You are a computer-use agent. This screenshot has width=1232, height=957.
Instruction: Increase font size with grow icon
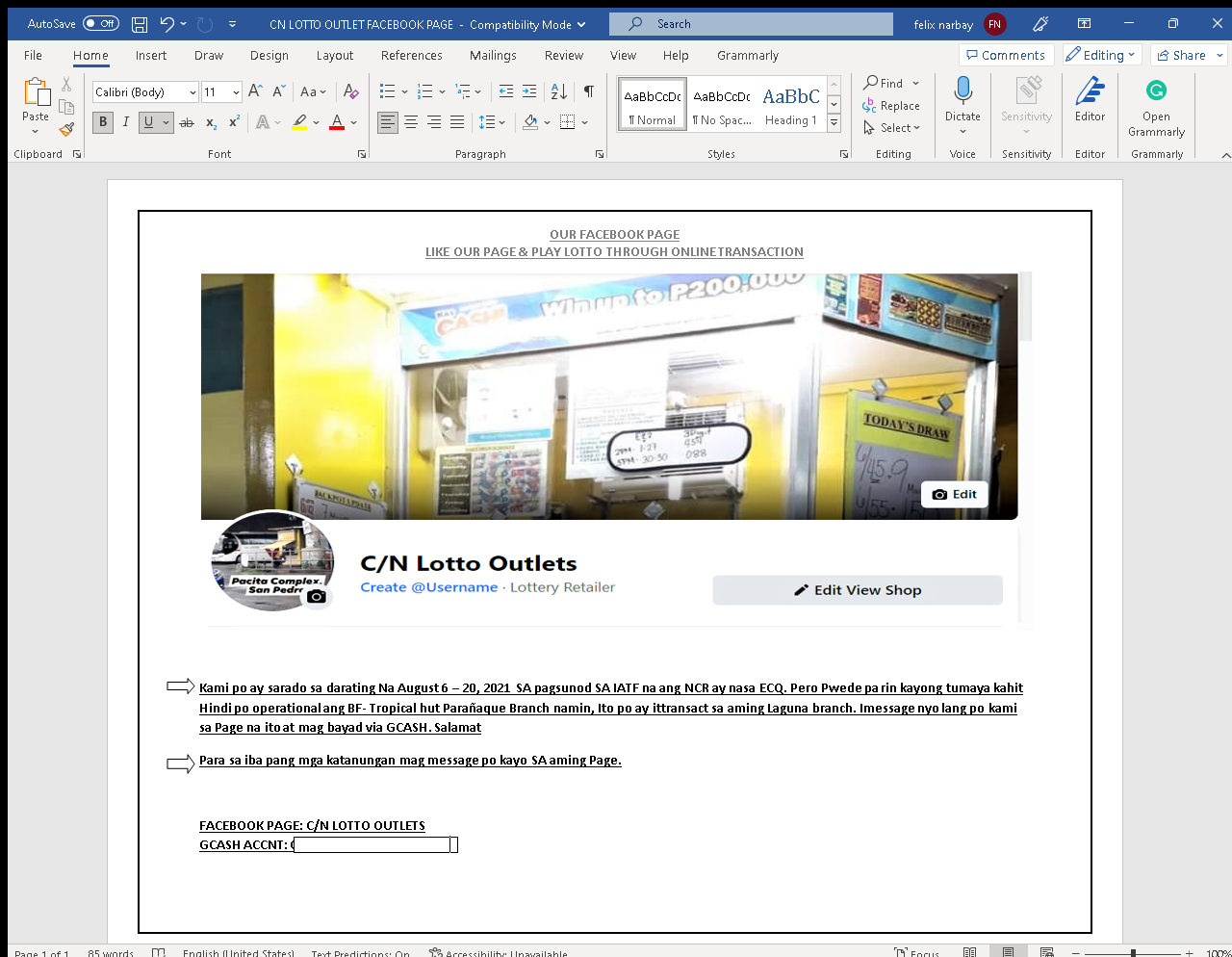(255, 91)
